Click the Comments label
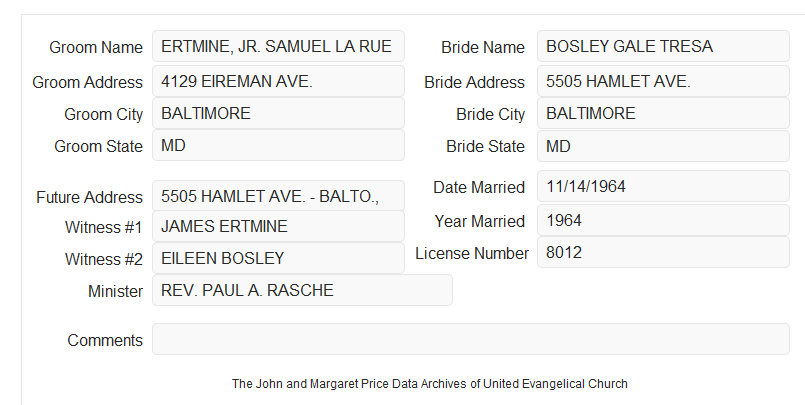Screen dimensions: 805x405 (105, 340)
